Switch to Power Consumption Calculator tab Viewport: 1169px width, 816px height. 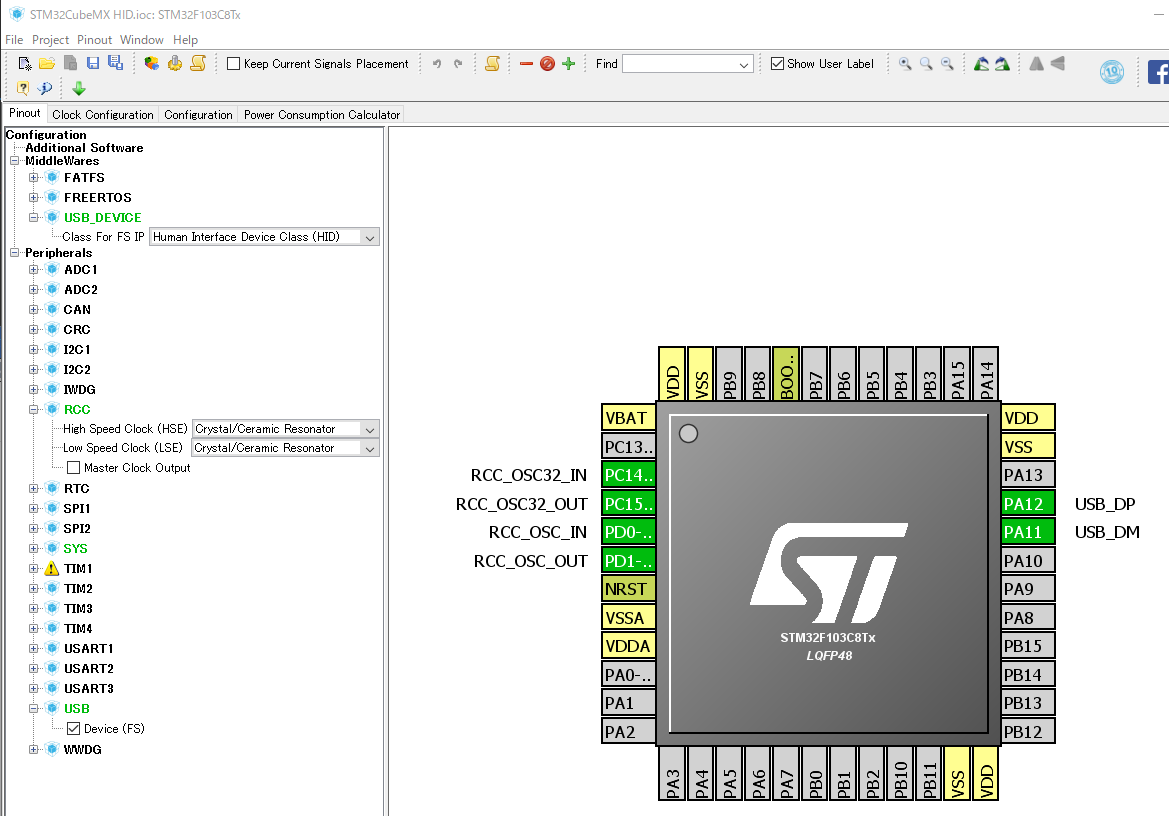322,115
